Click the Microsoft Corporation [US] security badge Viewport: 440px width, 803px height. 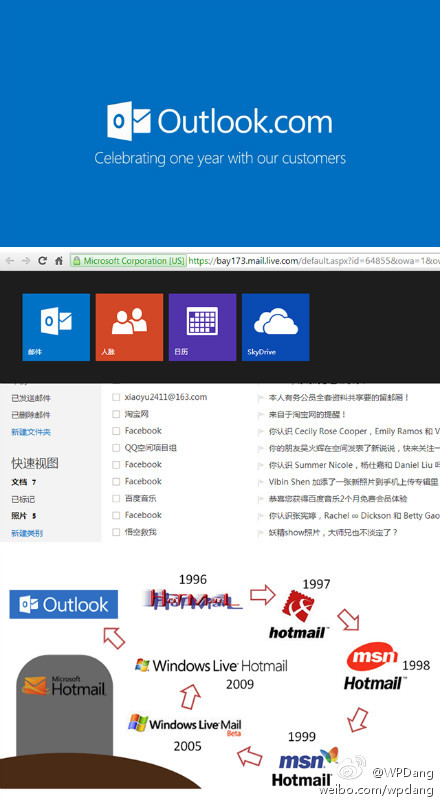pyautogui.click(x=128, y=261)
